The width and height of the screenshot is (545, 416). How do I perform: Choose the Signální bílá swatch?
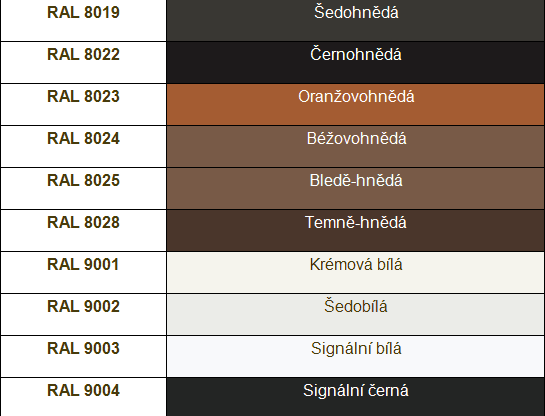coord(355,357)
